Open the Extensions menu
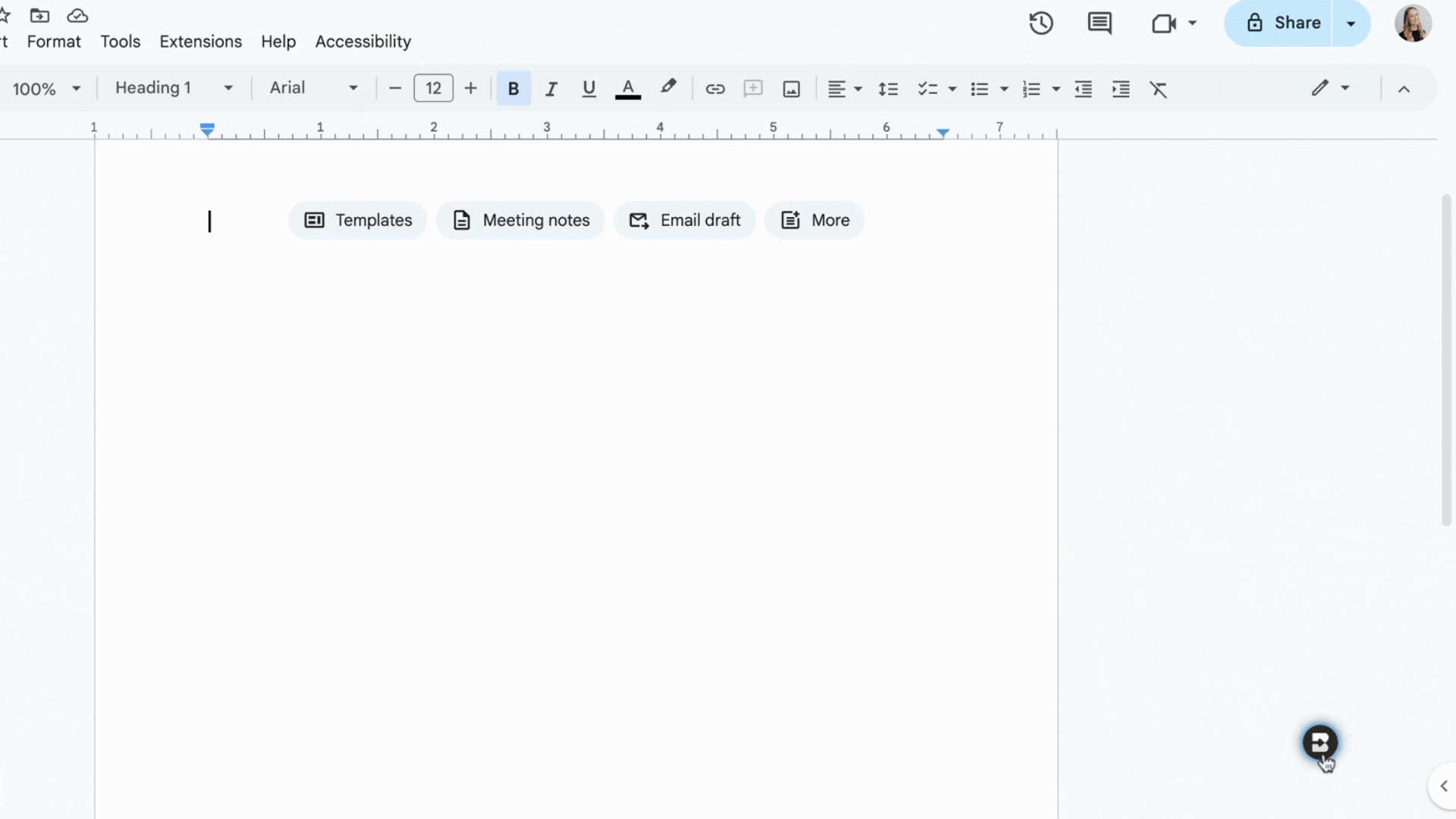The height and width of the screenshot is (819, 1456). point(200,42)
